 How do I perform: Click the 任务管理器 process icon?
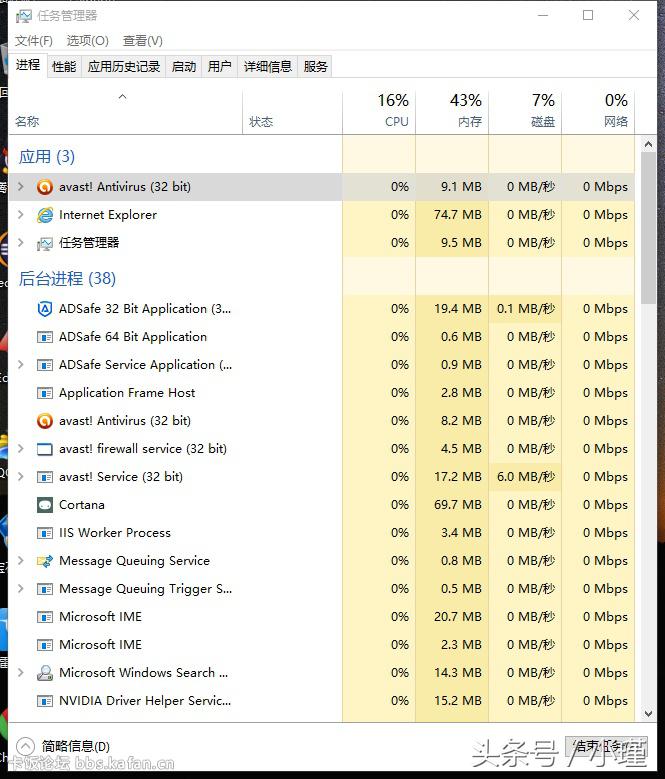(45, 243)
